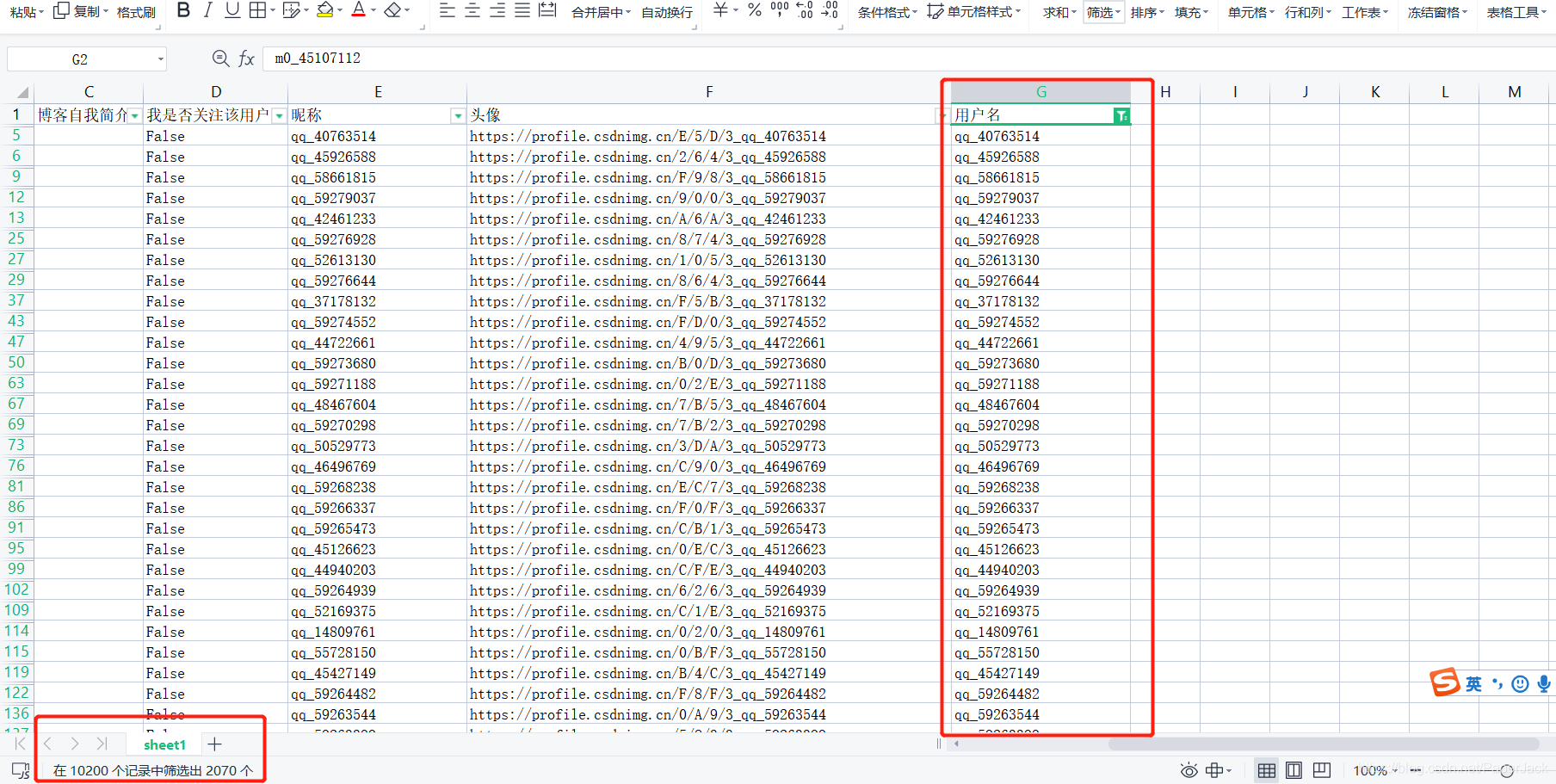1556x784 pixels.
Task: Click the select-all corner triangle
Action: 22,92
